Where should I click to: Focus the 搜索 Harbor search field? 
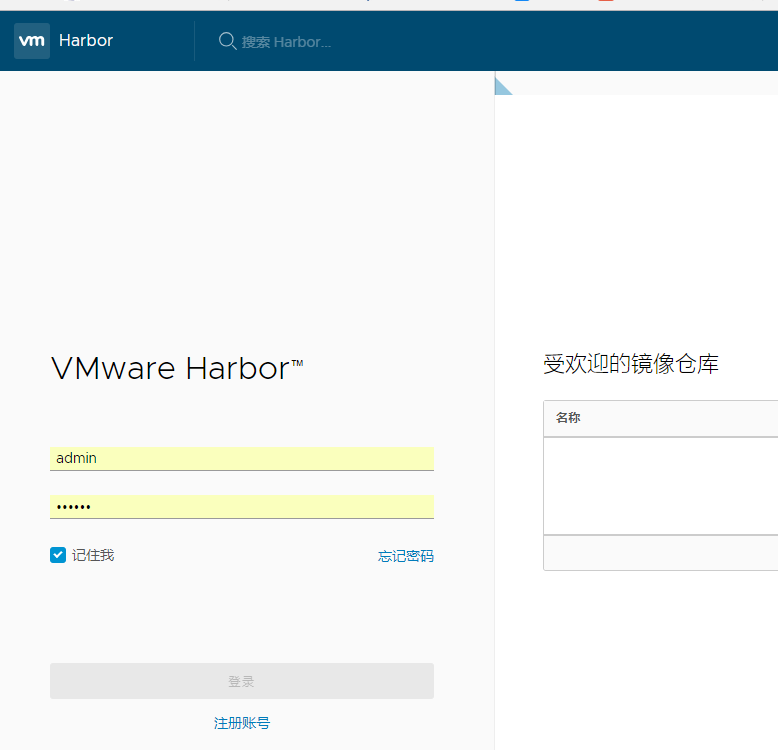(286, 42)
